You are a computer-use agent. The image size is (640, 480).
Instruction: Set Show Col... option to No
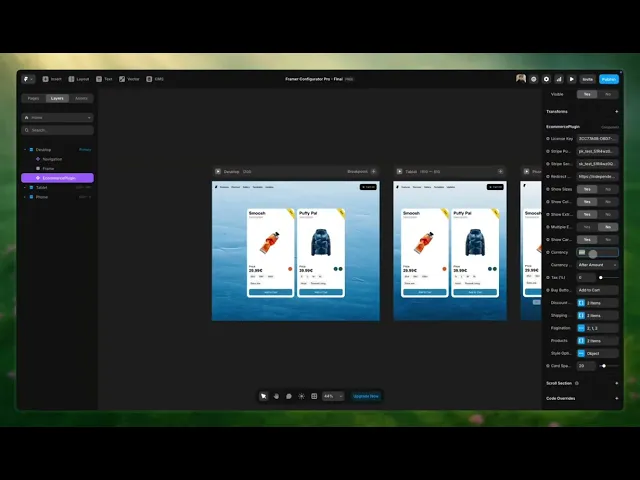pos(608,202)
